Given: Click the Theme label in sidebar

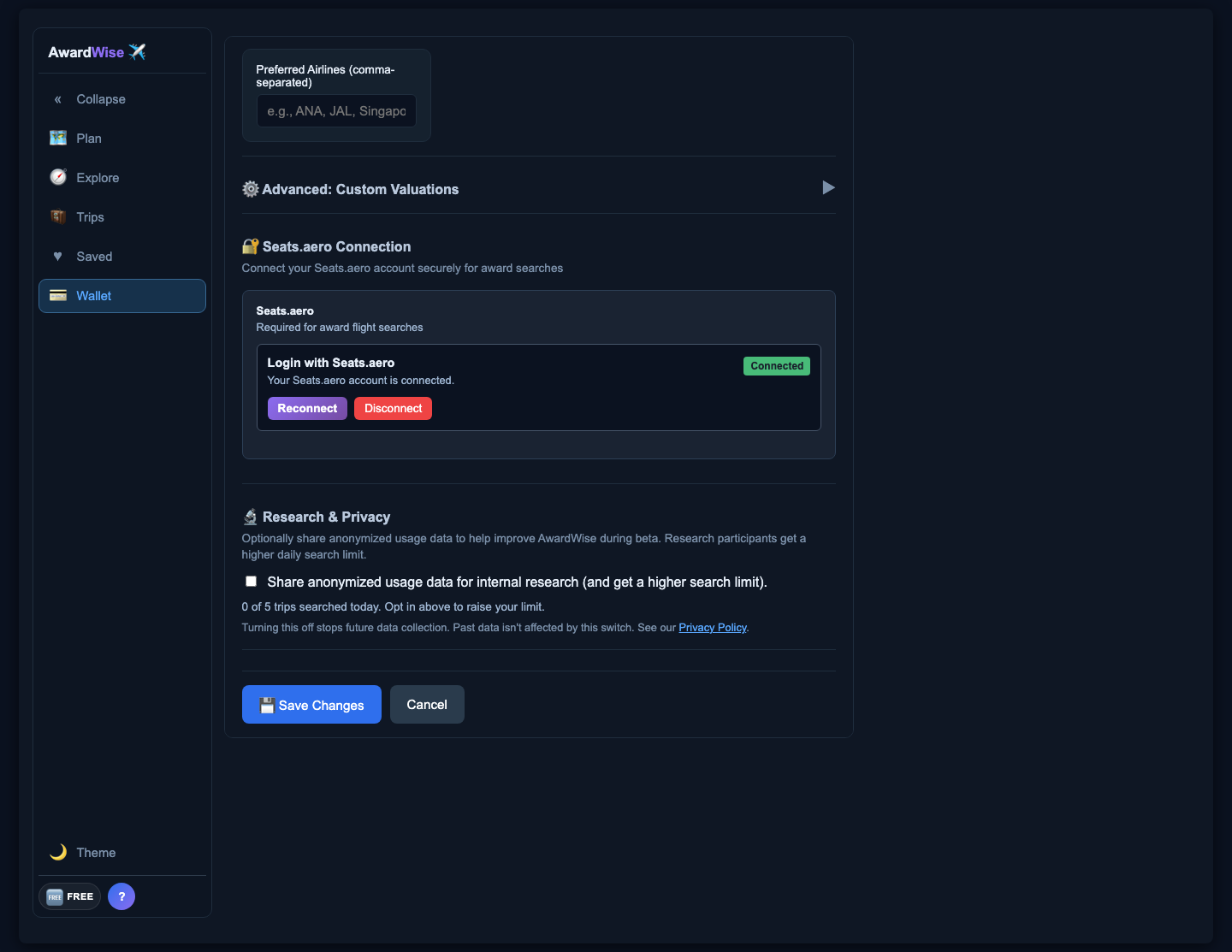Looking at the screenshot, I should (96, 853).
